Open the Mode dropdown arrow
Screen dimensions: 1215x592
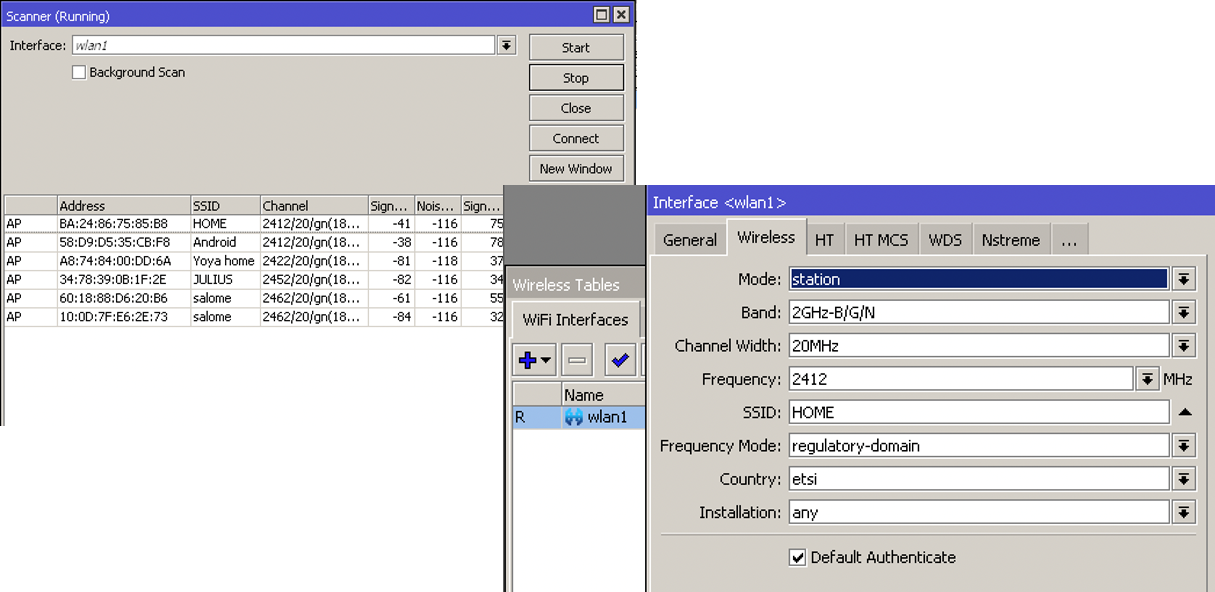pyautogui.click(x=1184, y=279)
